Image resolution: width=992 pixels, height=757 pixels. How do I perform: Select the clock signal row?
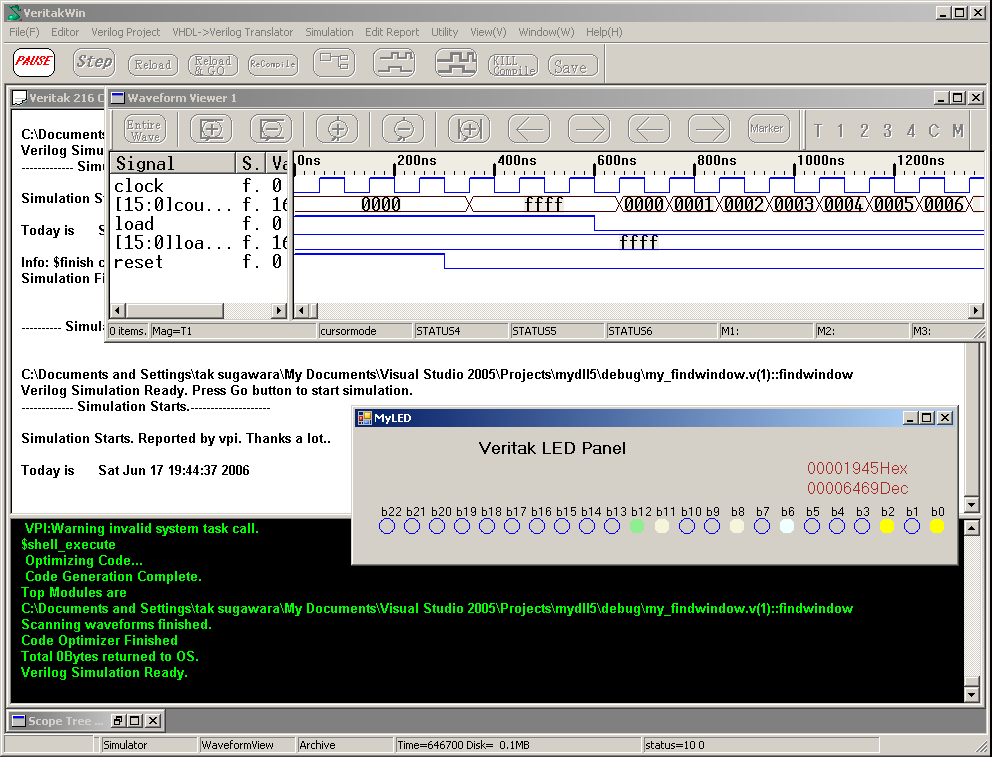(x=199, y=186)
